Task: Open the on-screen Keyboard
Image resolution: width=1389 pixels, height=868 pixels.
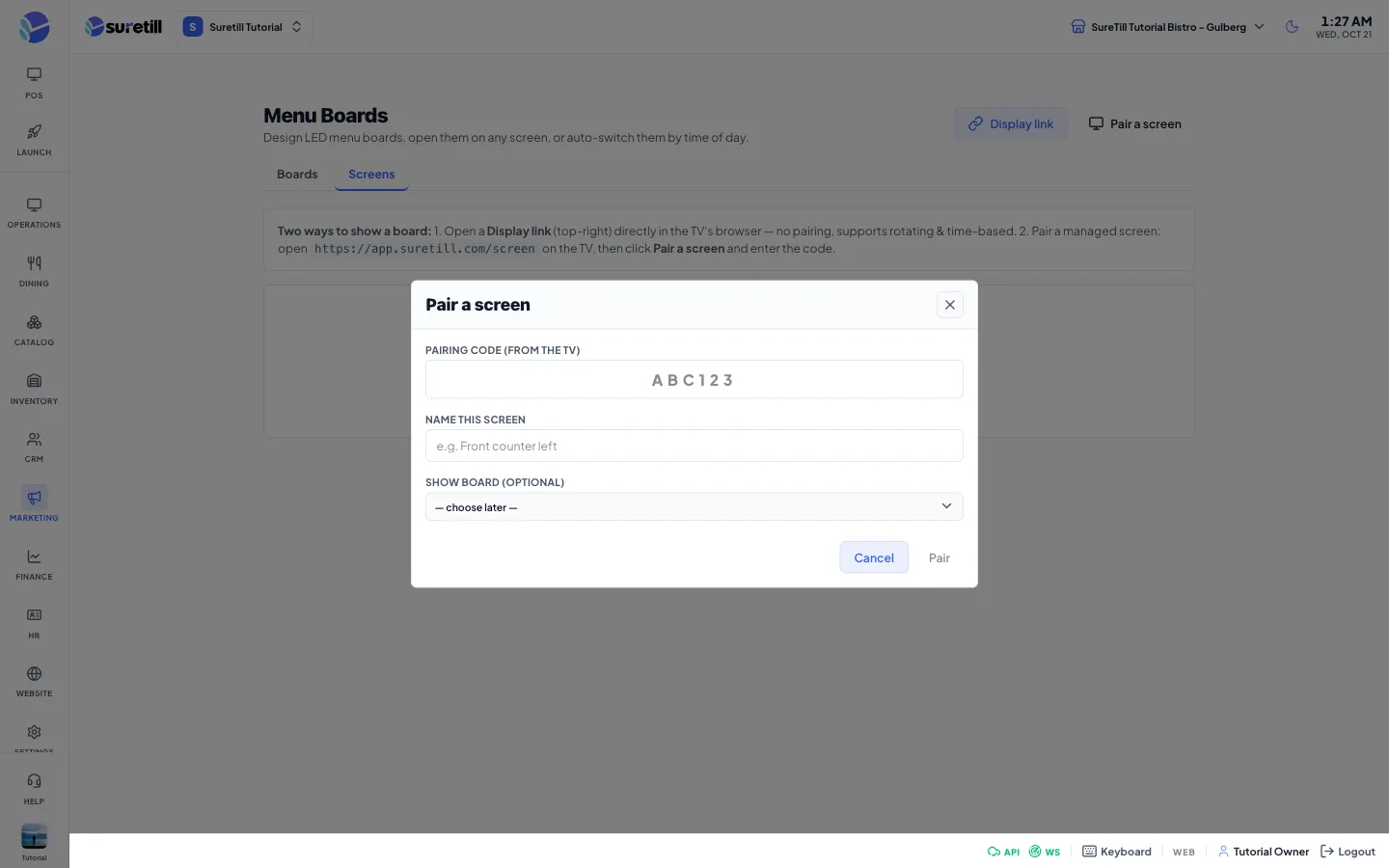Action: (1117, 852)
